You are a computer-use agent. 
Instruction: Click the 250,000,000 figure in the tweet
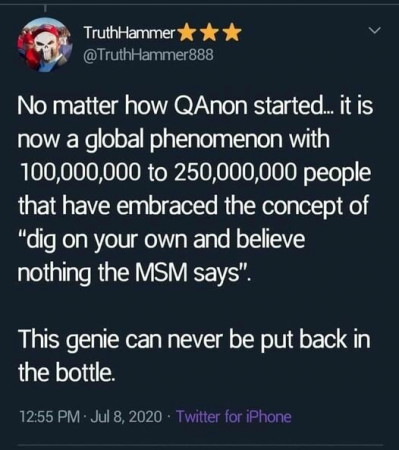click(236, 173)
